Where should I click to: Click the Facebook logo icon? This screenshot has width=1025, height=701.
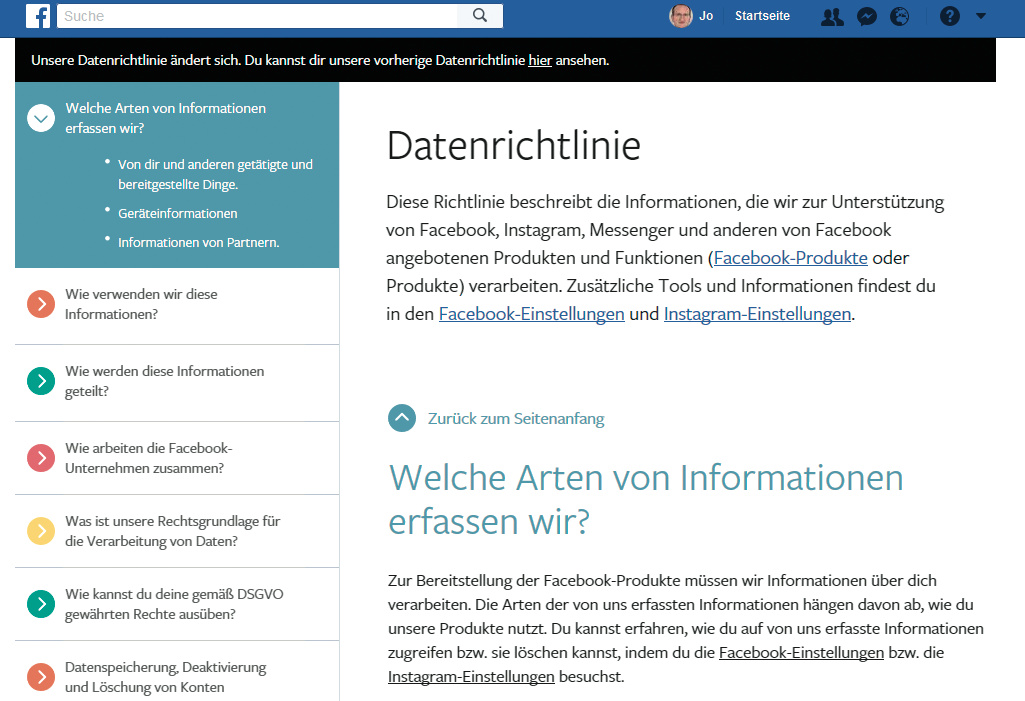(x=38, y=16)
